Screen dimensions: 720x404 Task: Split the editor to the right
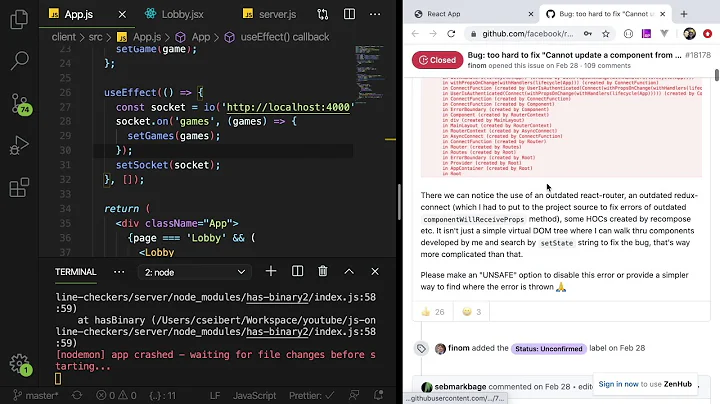tap(349, 14)
